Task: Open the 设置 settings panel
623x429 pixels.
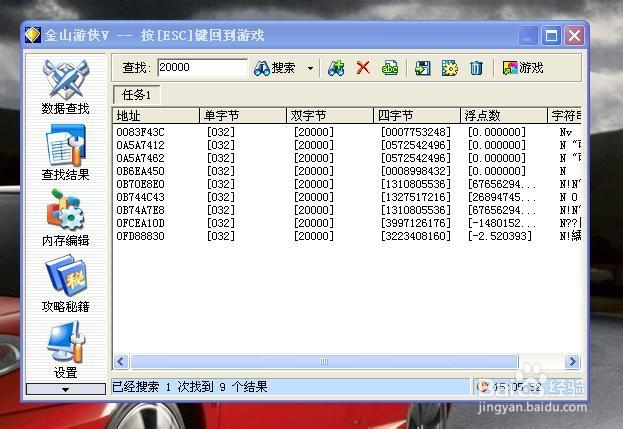Action: [66, 350]
